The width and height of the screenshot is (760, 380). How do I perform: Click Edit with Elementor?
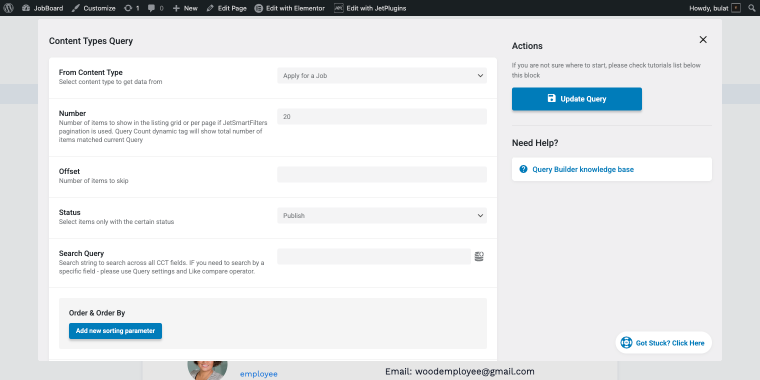(x=290, y=8)
